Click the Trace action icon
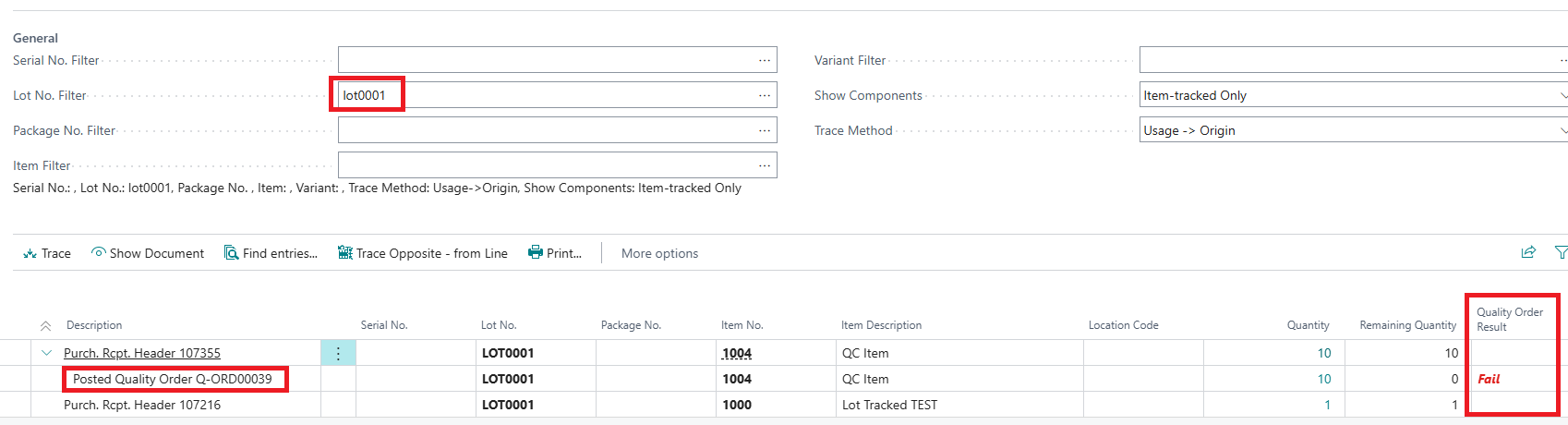 pos(30,253)
